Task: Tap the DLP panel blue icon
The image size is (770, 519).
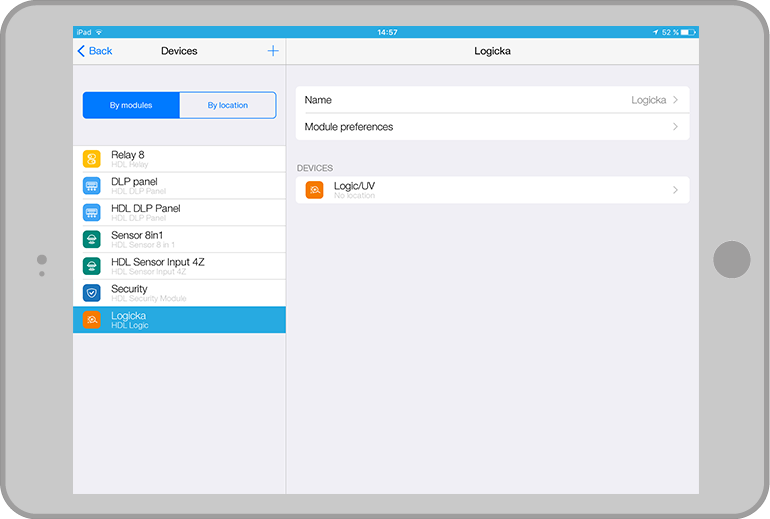Action: 92,186
